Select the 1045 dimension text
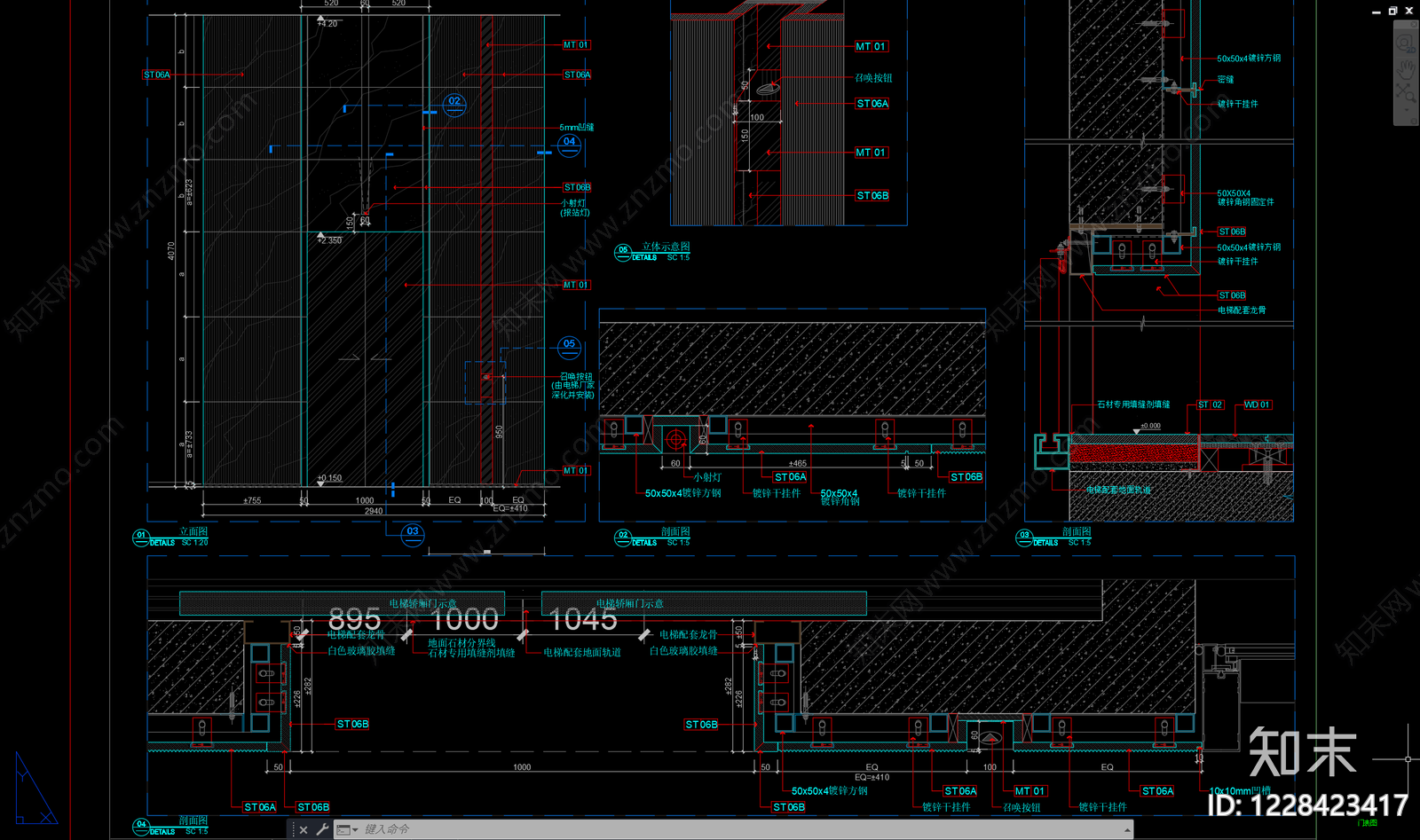 583,618
